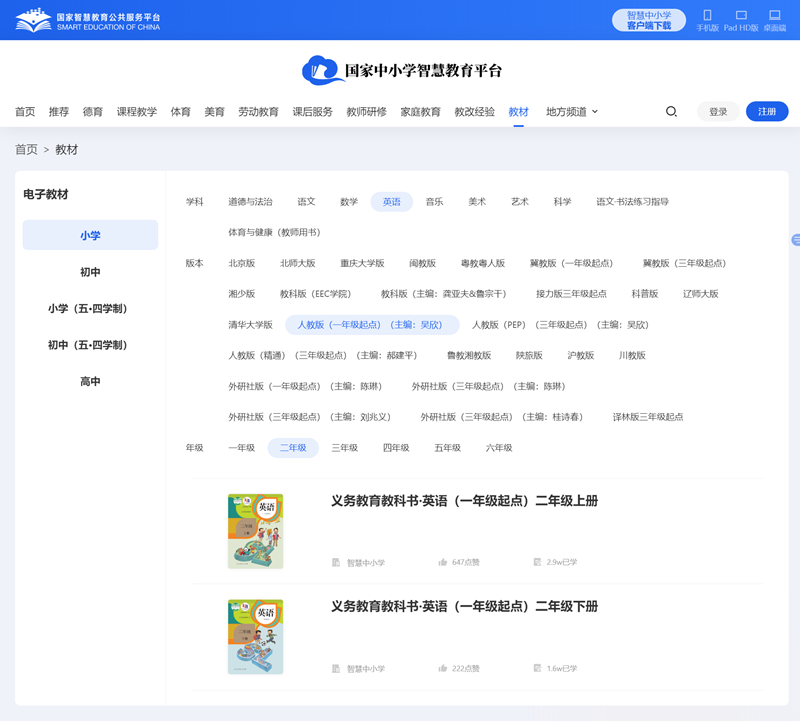Click the 注册 registration button
The image size is (800, 721).
(766, 112)
